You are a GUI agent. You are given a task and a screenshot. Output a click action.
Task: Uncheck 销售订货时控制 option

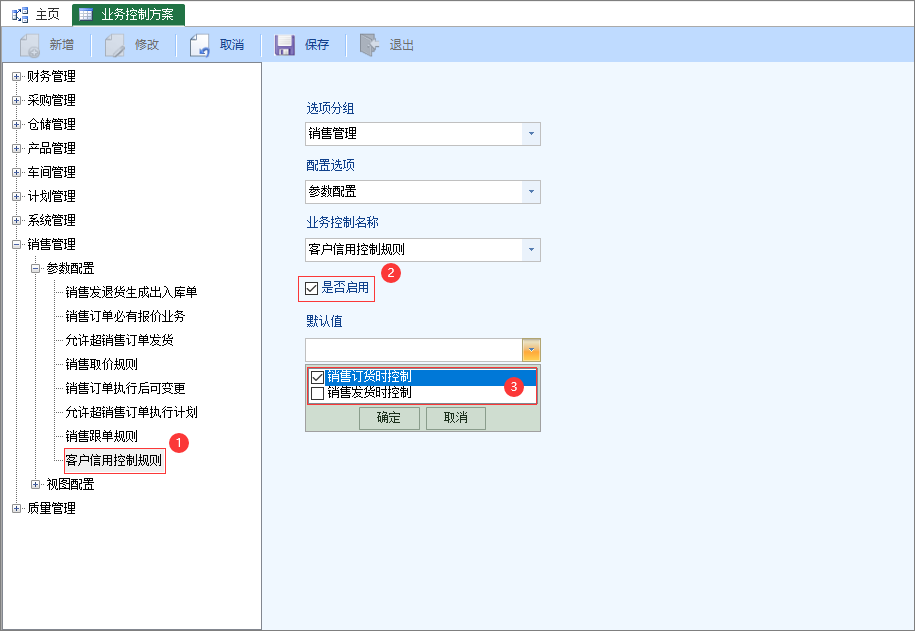[317, 377]
